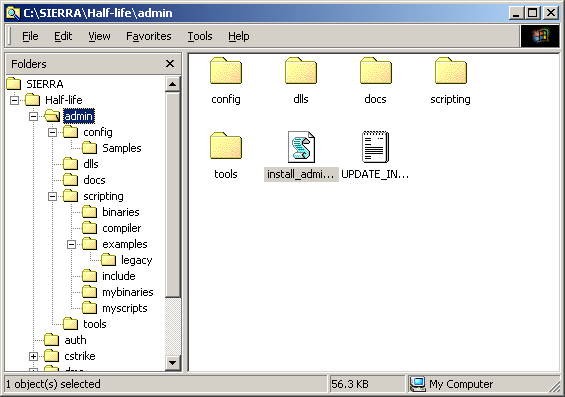
Task: Open the docs folder icon in file pane
Action: coord(376,71)
